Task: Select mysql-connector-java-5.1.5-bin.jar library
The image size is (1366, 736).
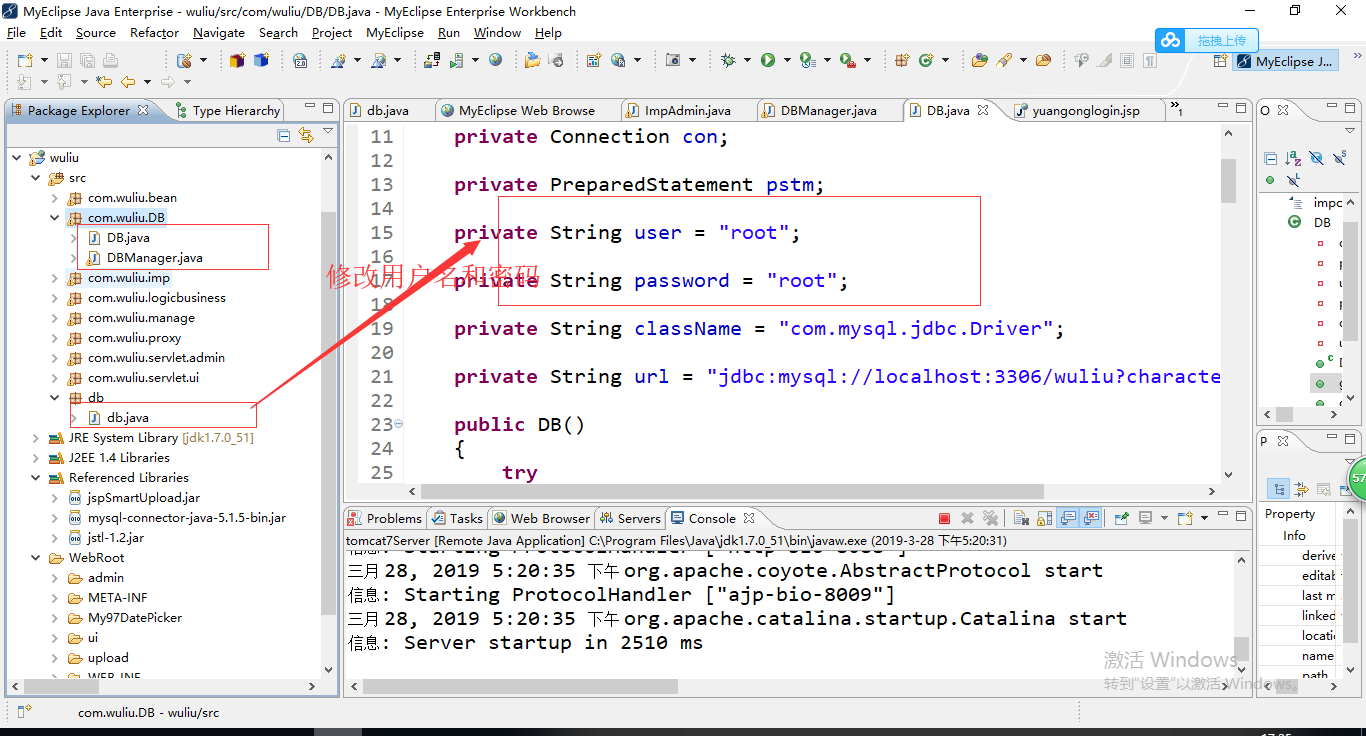Action: tap(187, 518)
